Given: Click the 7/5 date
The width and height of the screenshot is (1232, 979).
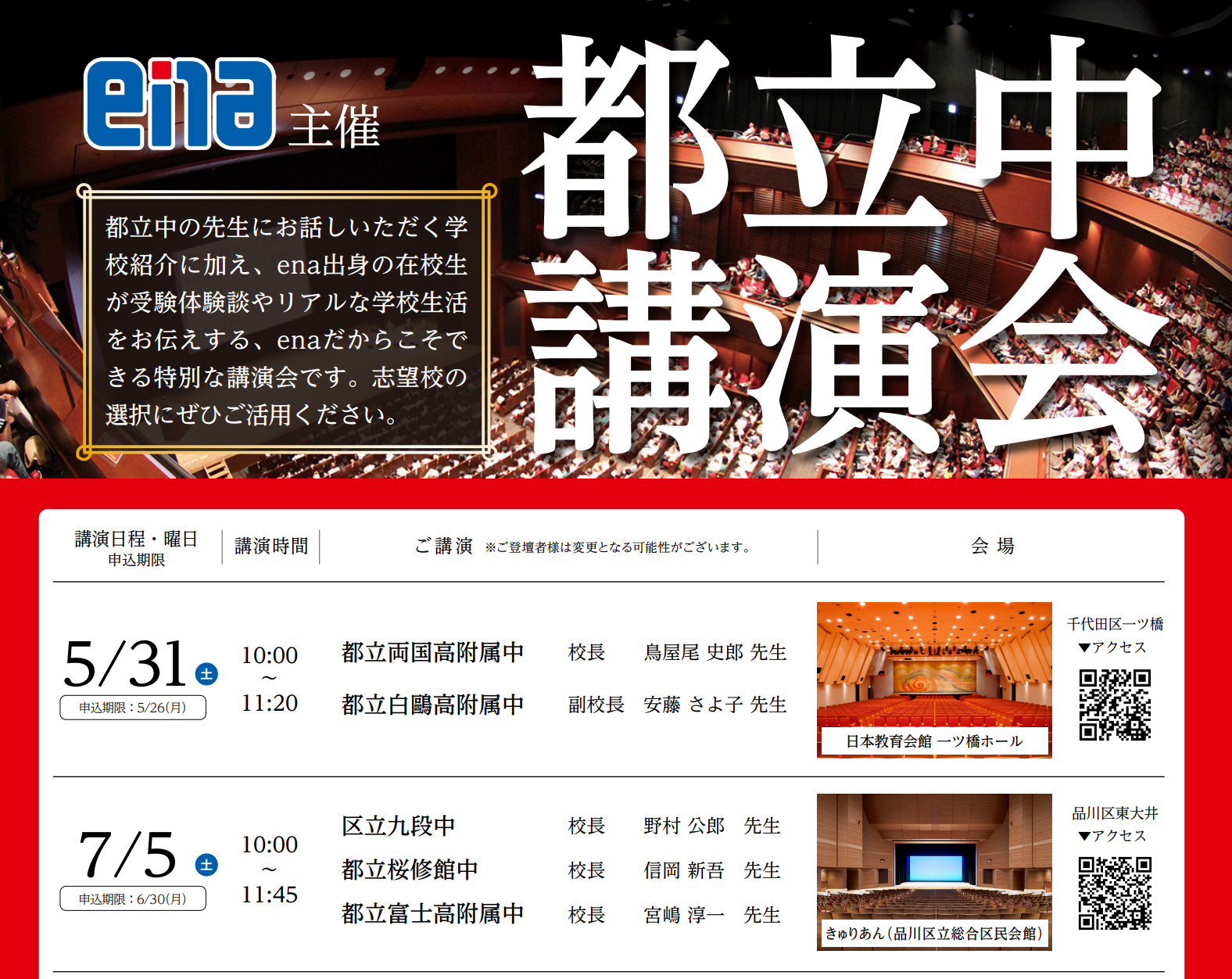Looking at the screenshot, I should pos(127,855).
